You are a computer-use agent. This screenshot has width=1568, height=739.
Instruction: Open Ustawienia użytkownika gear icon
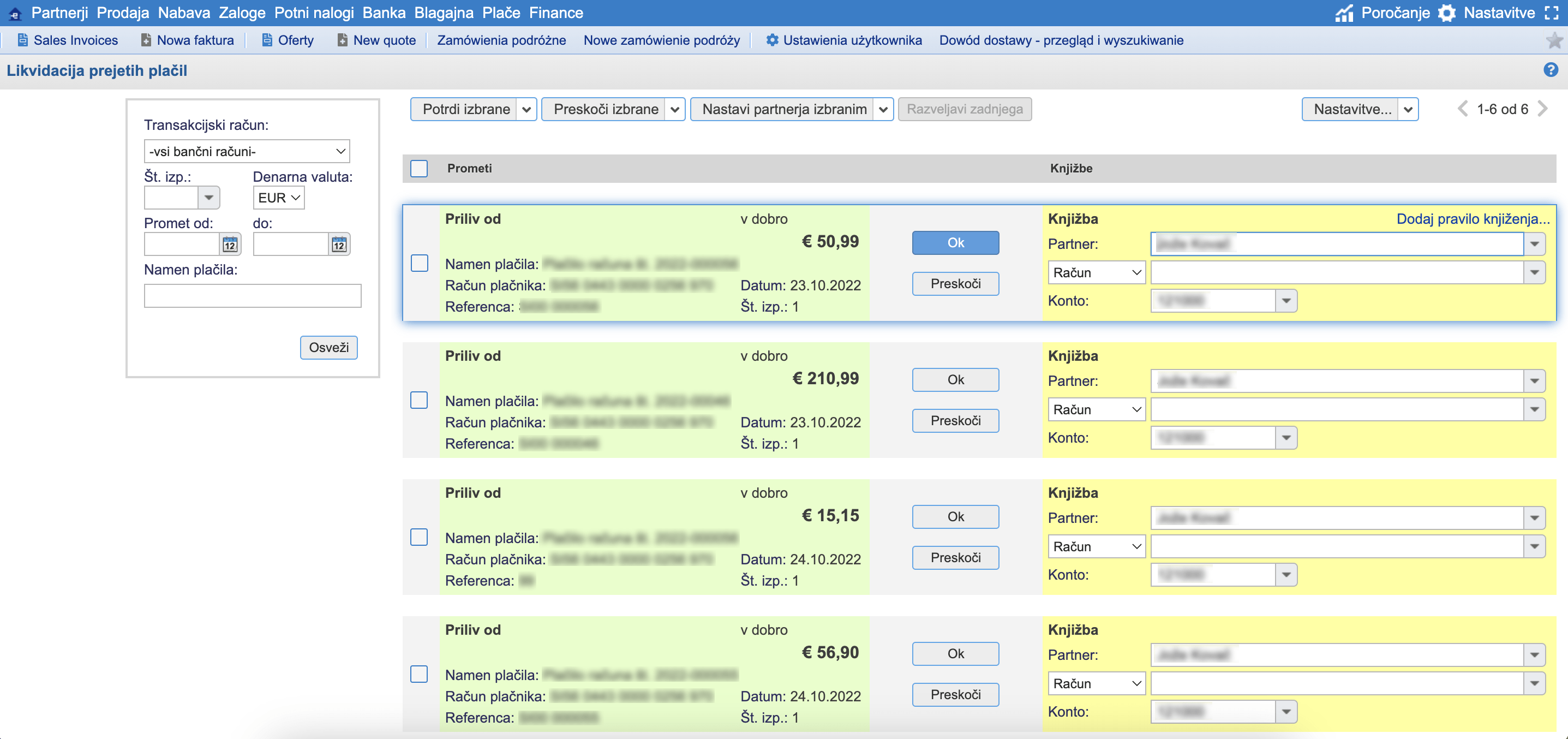(x=772, y=39)
